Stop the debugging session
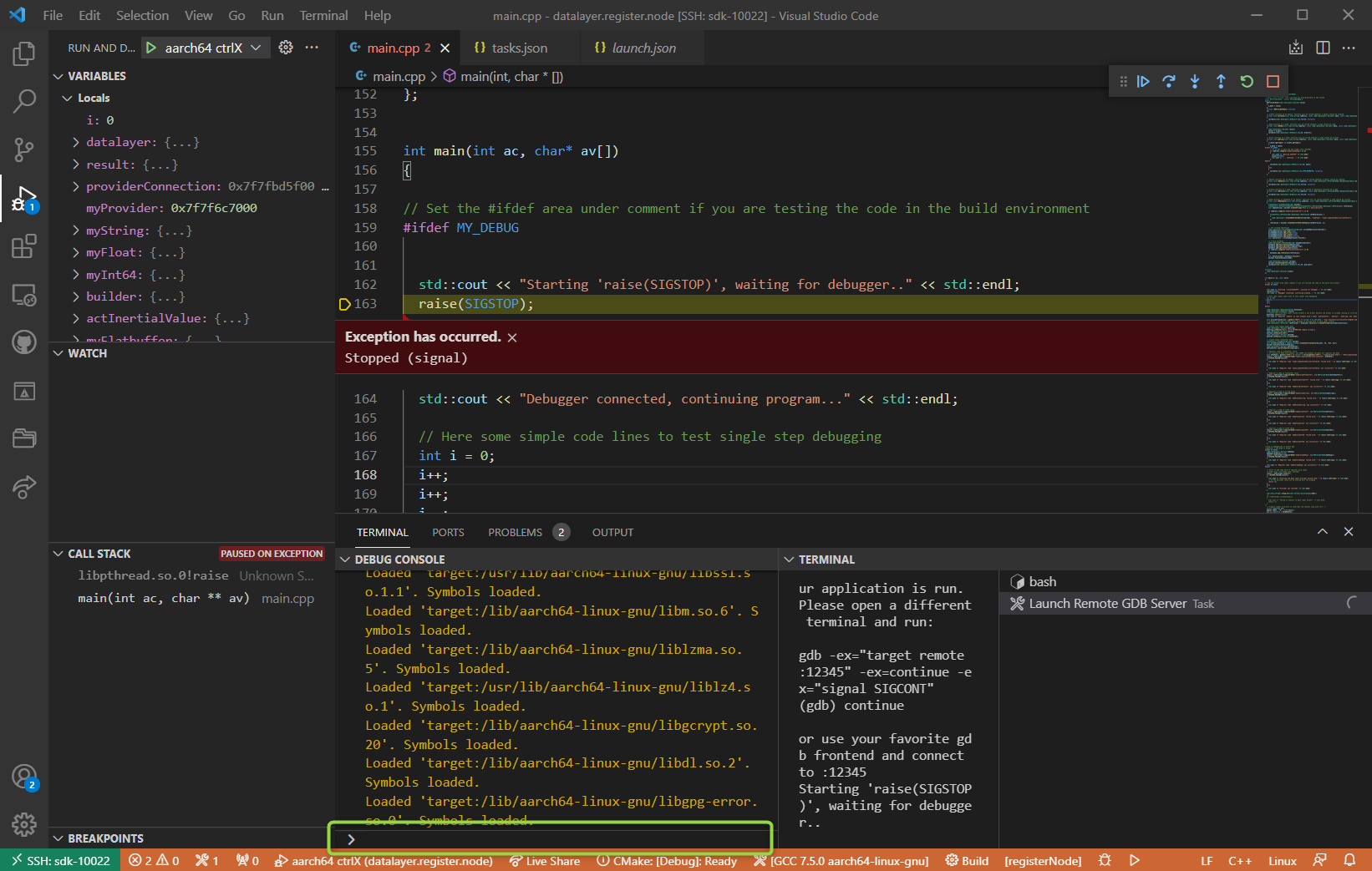The width and height of the screenshot is (1372, 871). pyautogui.click(x=1273, y=81)
